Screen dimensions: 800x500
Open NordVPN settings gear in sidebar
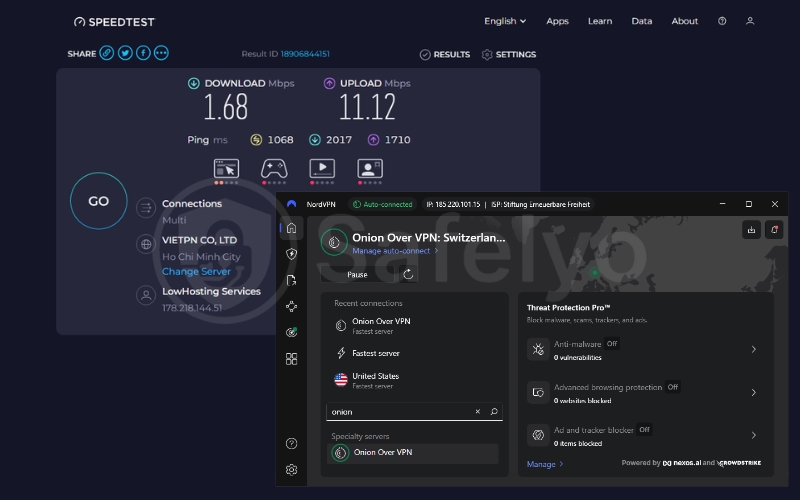(x=291, y=469)
